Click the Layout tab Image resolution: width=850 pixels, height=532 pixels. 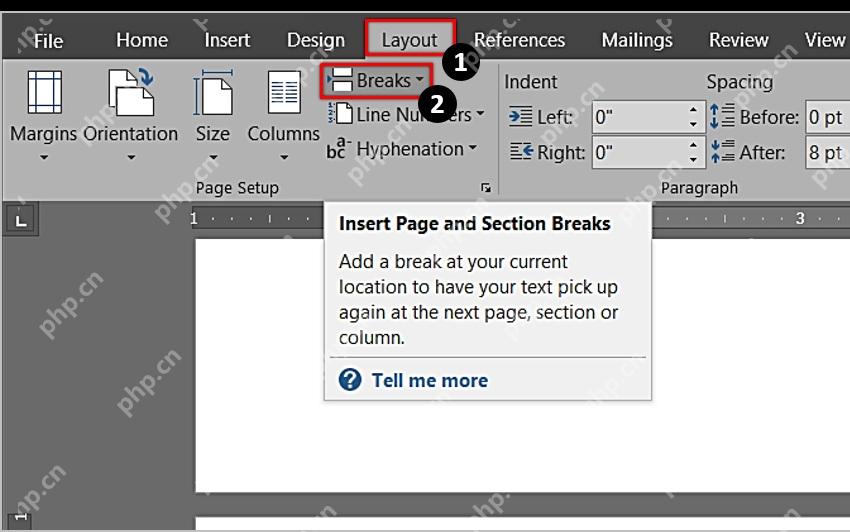pos(409,40)
